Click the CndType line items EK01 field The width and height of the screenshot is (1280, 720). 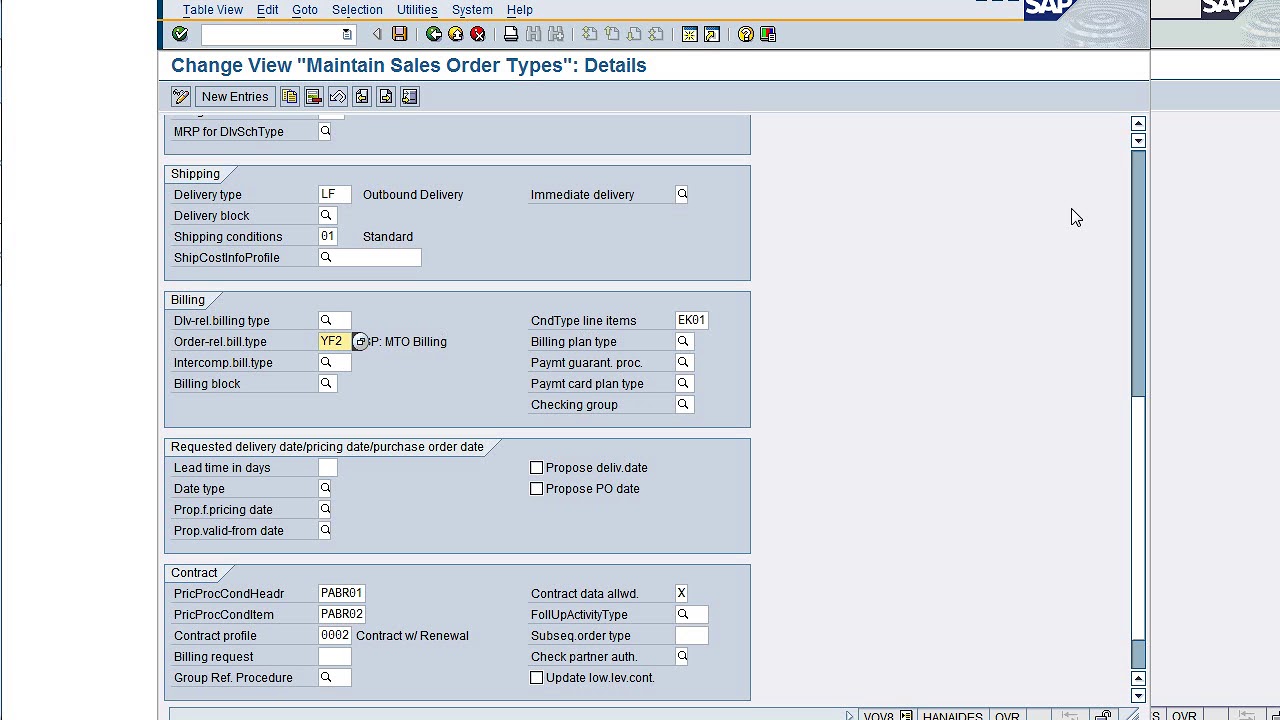(x=692, y=320)
